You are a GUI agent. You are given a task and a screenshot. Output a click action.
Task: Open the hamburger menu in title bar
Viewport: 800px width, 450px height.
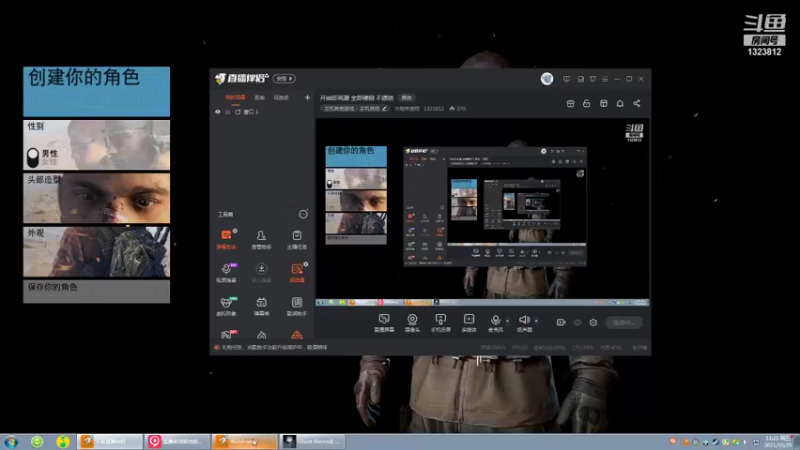[605, 79]
